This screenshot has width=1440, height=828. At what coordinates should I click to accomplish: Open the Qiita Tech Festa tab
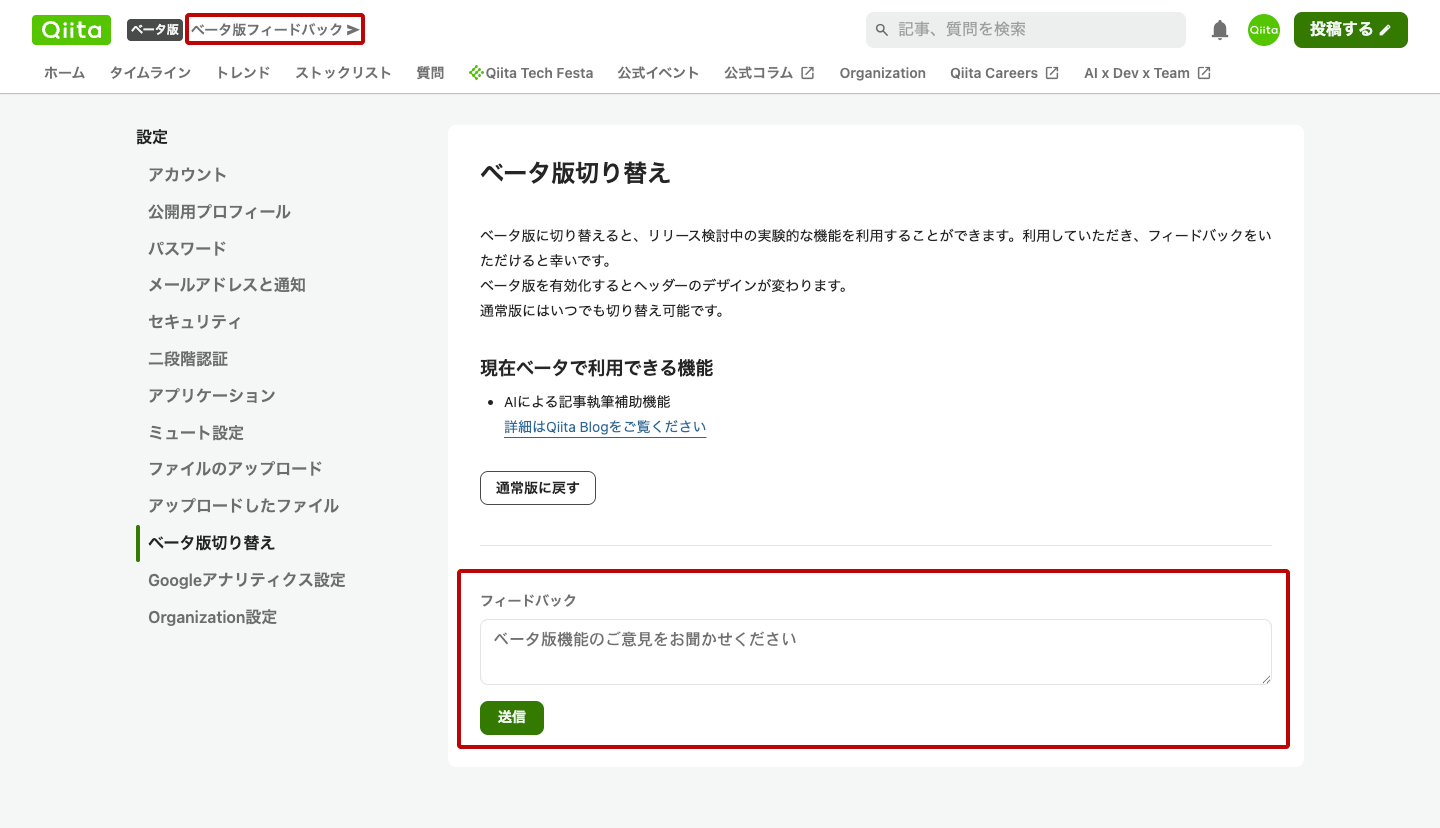tap(531, 73)
